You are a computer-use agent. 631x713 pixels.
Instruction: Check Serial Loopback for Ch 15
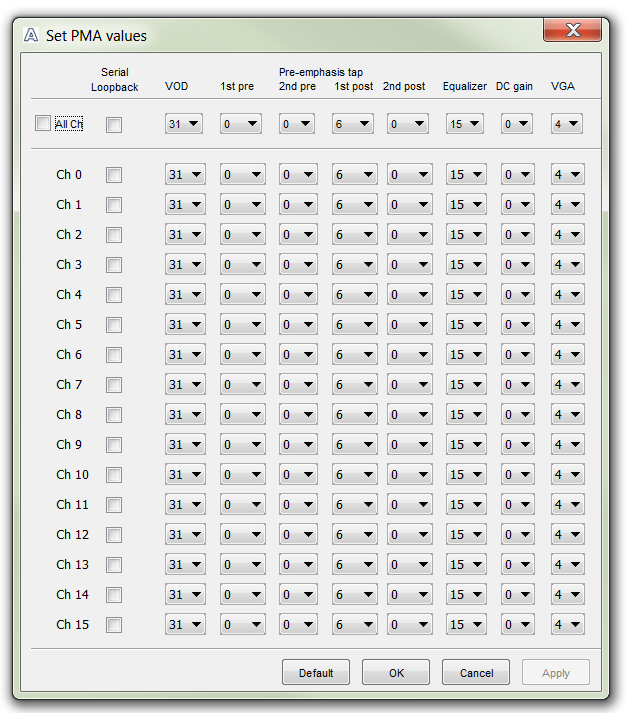[114, 625]
